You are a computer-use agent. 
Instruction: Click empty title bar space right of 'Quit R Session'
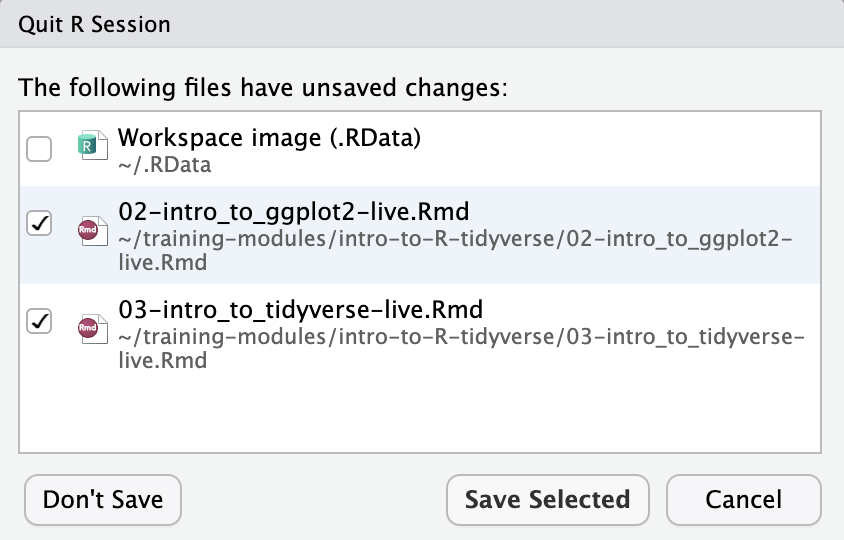point(500,23)
